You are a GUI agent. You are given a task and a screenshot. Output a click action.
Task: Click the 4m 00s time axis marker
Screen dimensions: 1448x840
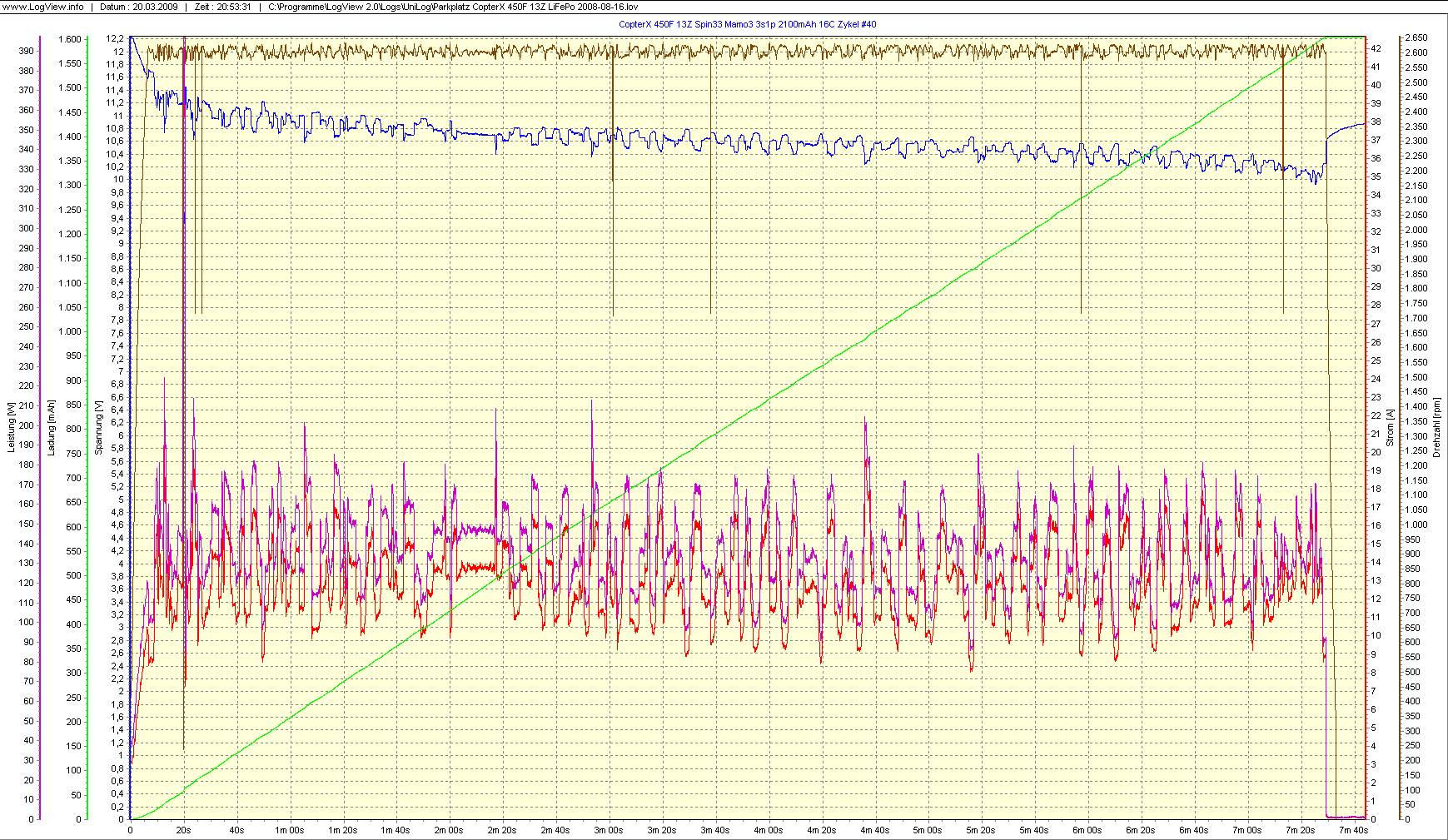click(769, 830)
